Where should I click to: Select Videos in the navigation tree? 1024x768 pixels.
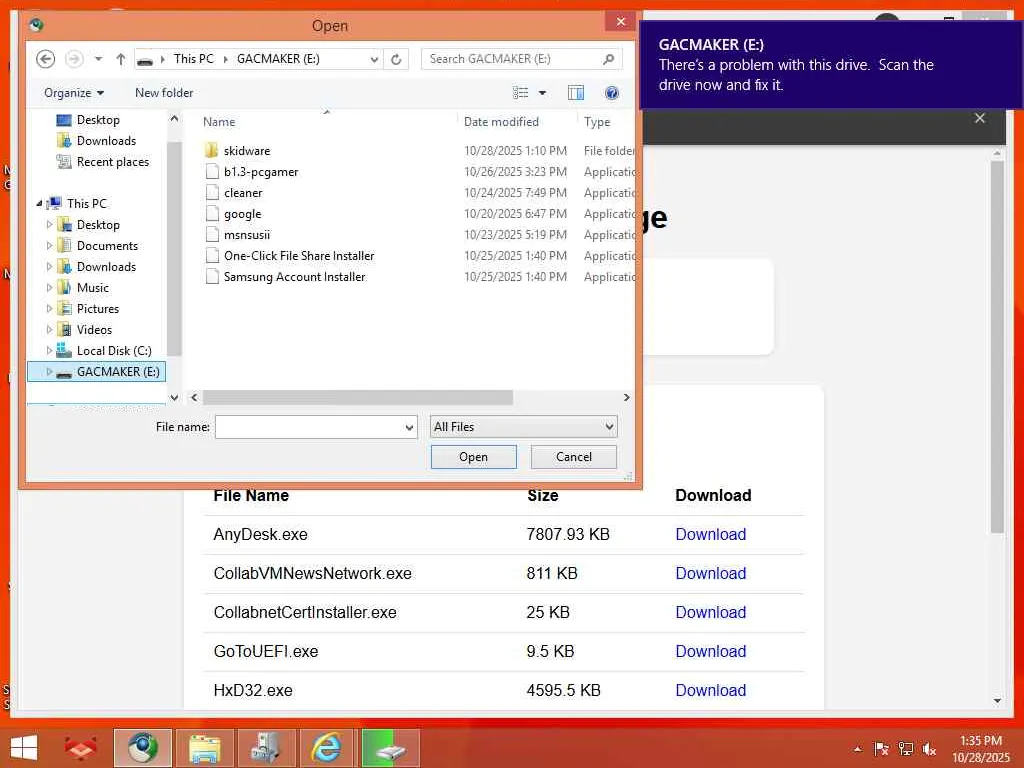[94, 330]
